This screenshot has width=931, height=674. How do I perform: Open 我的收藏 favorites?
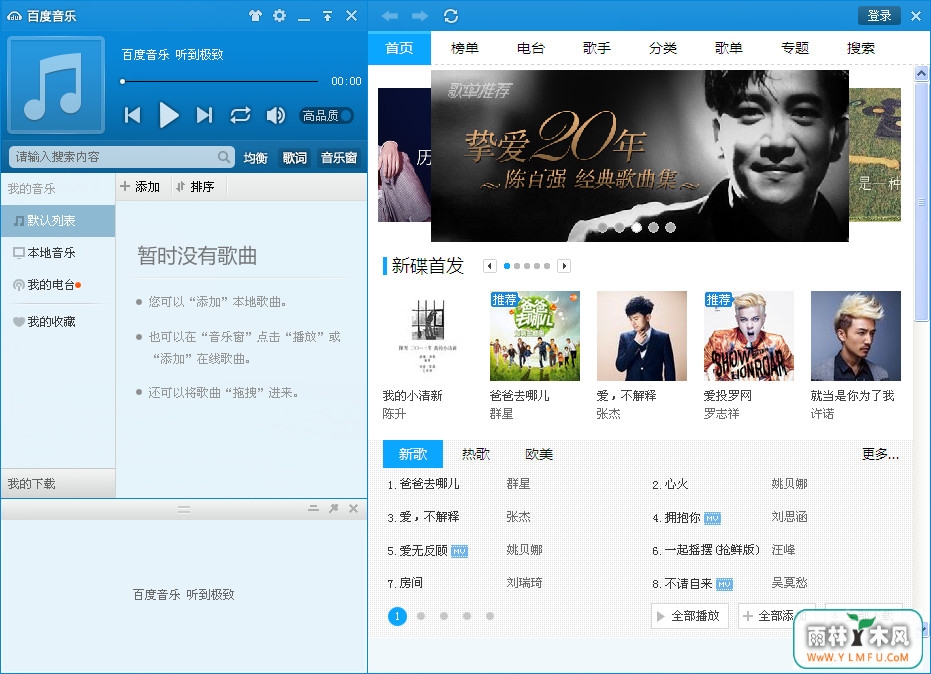(58, 322)
